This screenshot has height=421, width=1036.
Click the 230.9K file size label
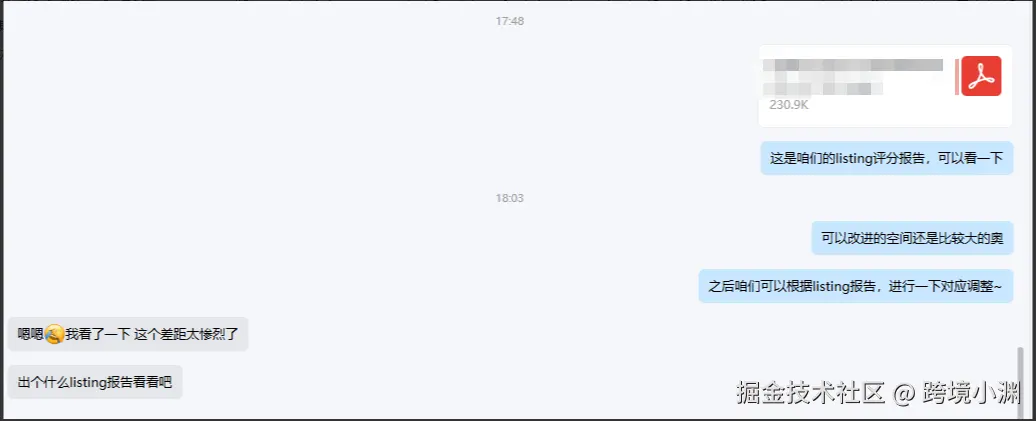tap(789, 104)
